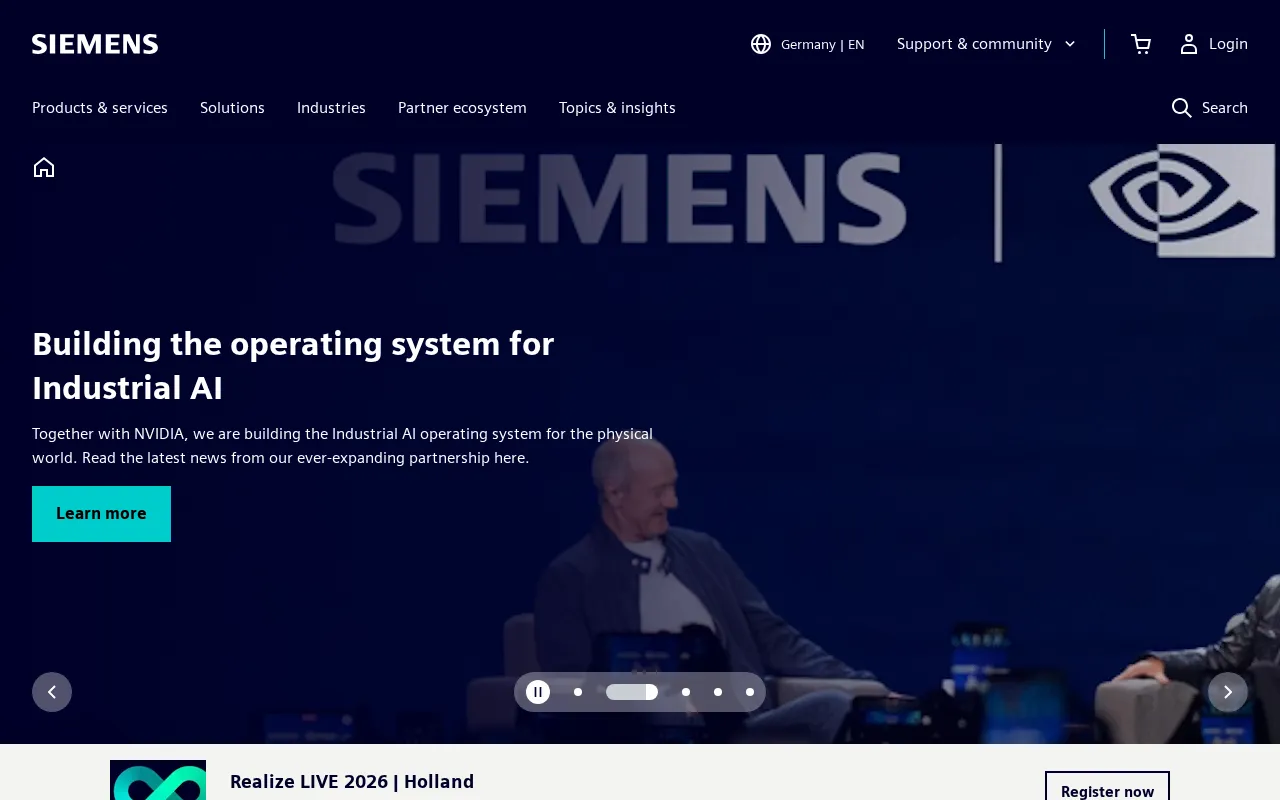Click Register now button

pos(1107,786)
